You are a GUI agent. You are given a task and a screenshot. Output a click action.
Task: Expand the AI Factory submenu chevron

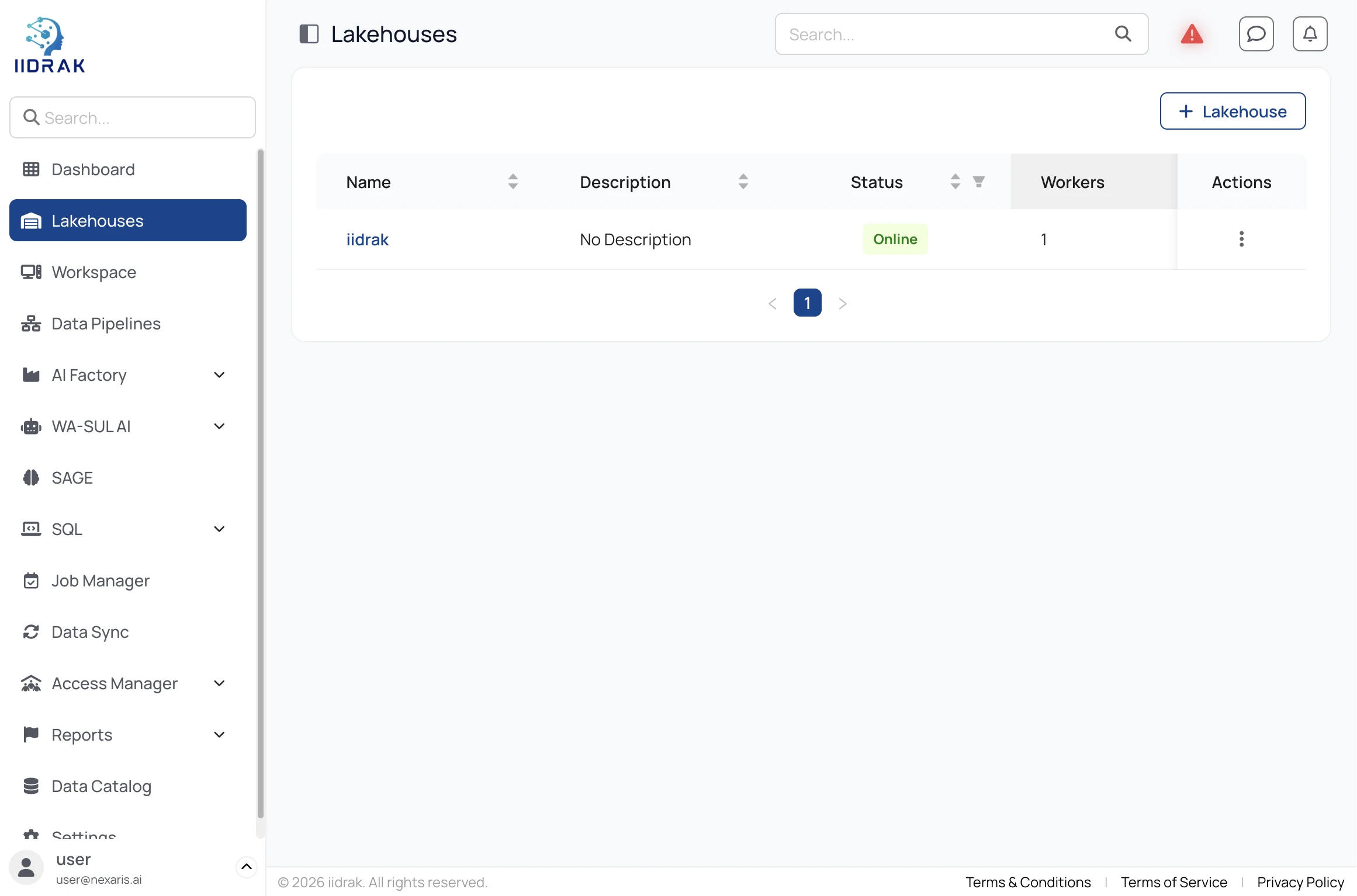point(219,375)
